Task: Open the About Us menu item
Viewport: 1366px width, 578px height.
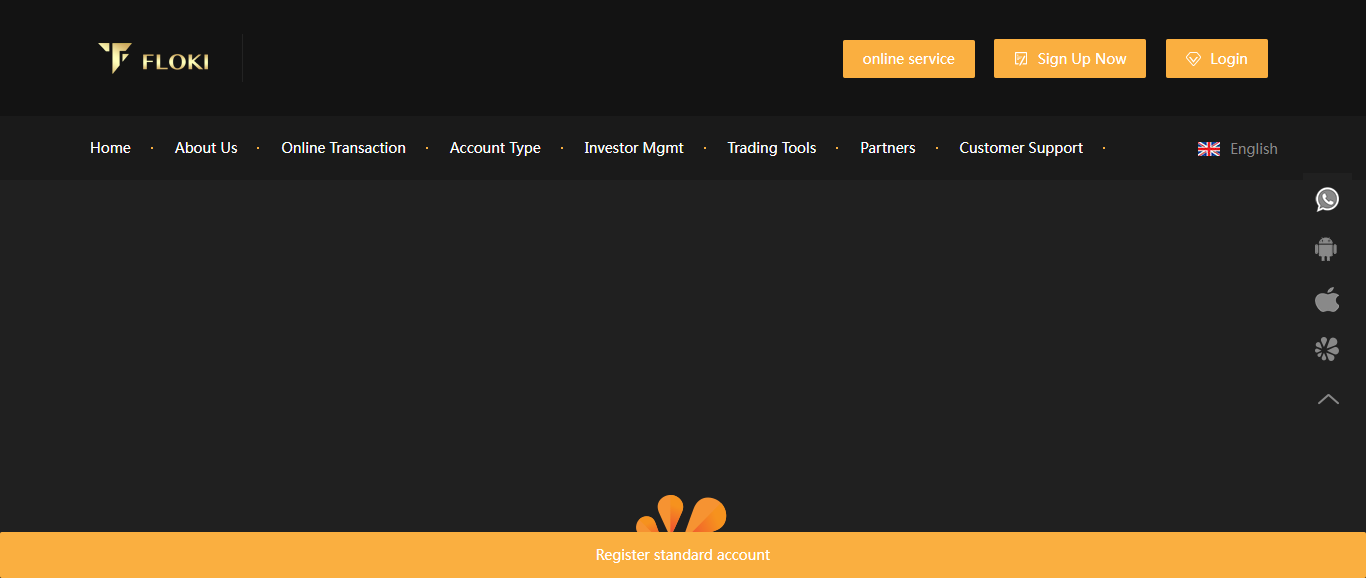Action: [206, 148]
